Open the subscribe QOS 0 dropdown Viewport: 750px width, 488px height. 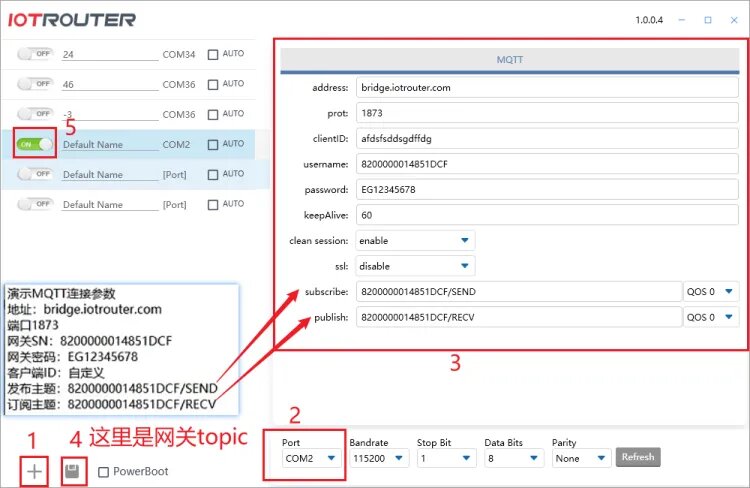(x=711, y=292)
